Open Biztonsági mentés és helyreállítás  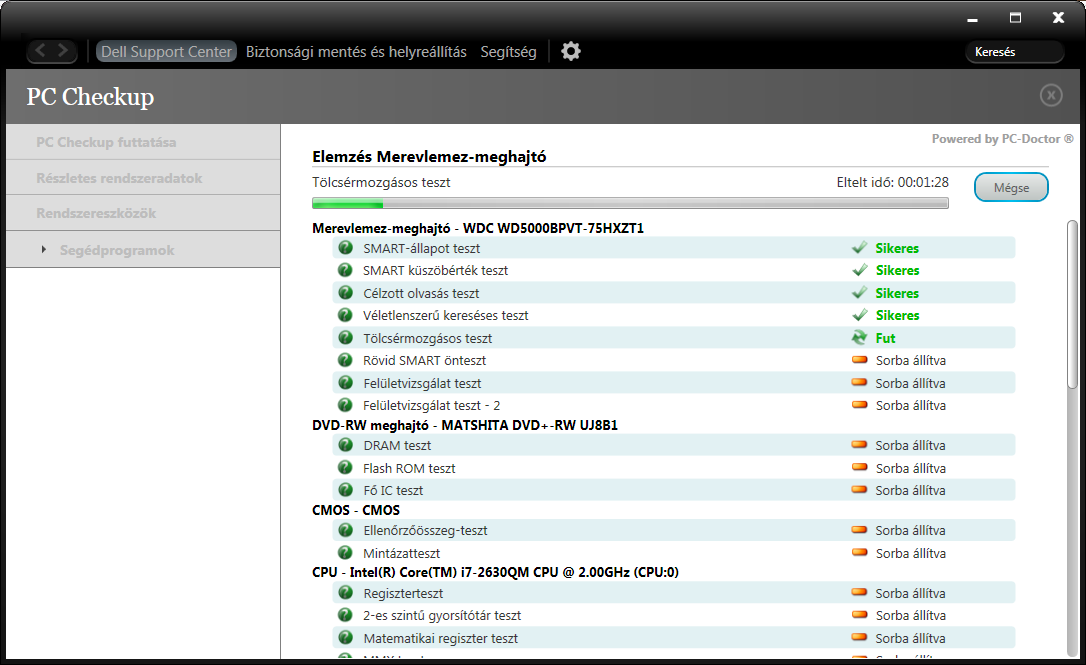click(356, 52)
